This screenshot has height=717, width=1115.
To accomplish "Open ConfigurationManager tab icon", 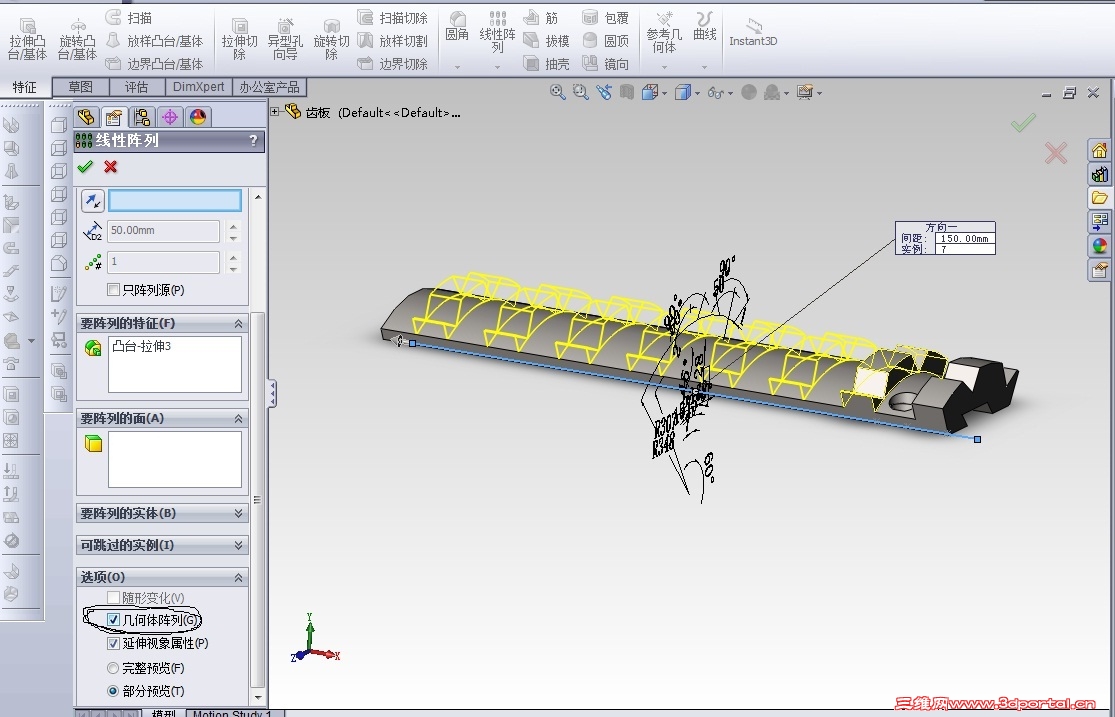I will tap(142, 117).
